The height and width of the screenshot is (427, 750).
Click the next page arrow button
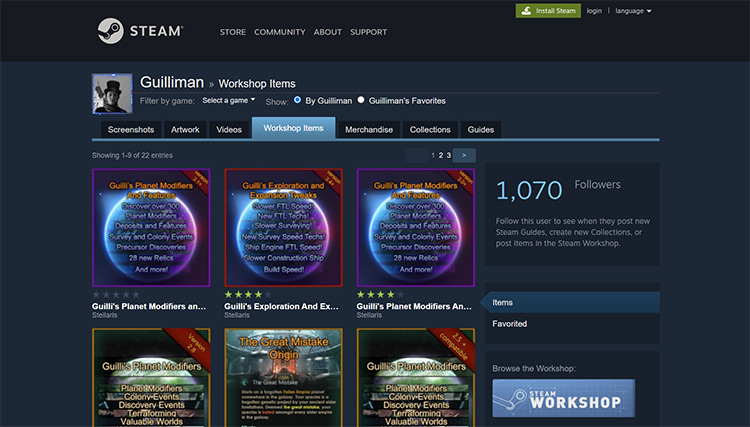pos(464,155)
